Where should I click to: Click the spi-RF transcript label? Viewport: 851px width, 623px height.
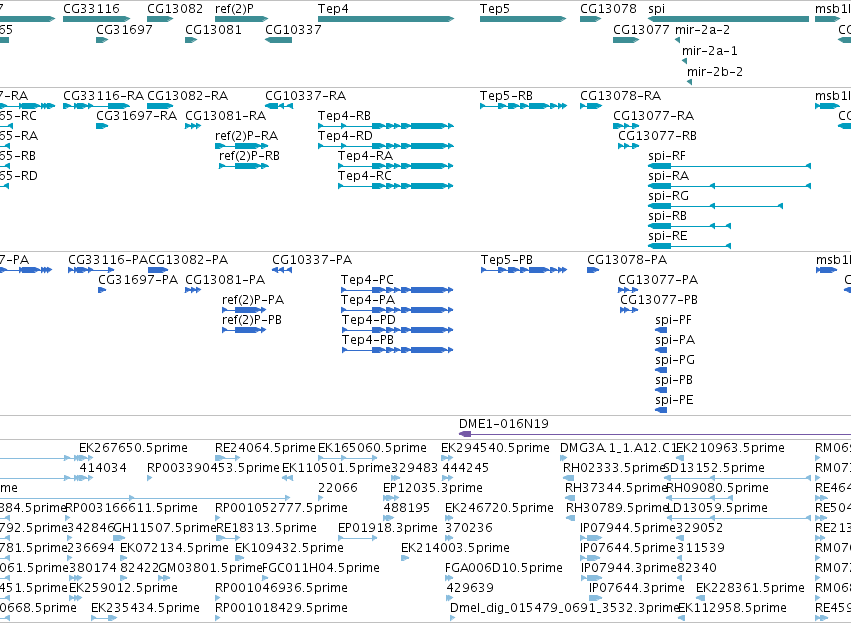(x=667, y=156)
